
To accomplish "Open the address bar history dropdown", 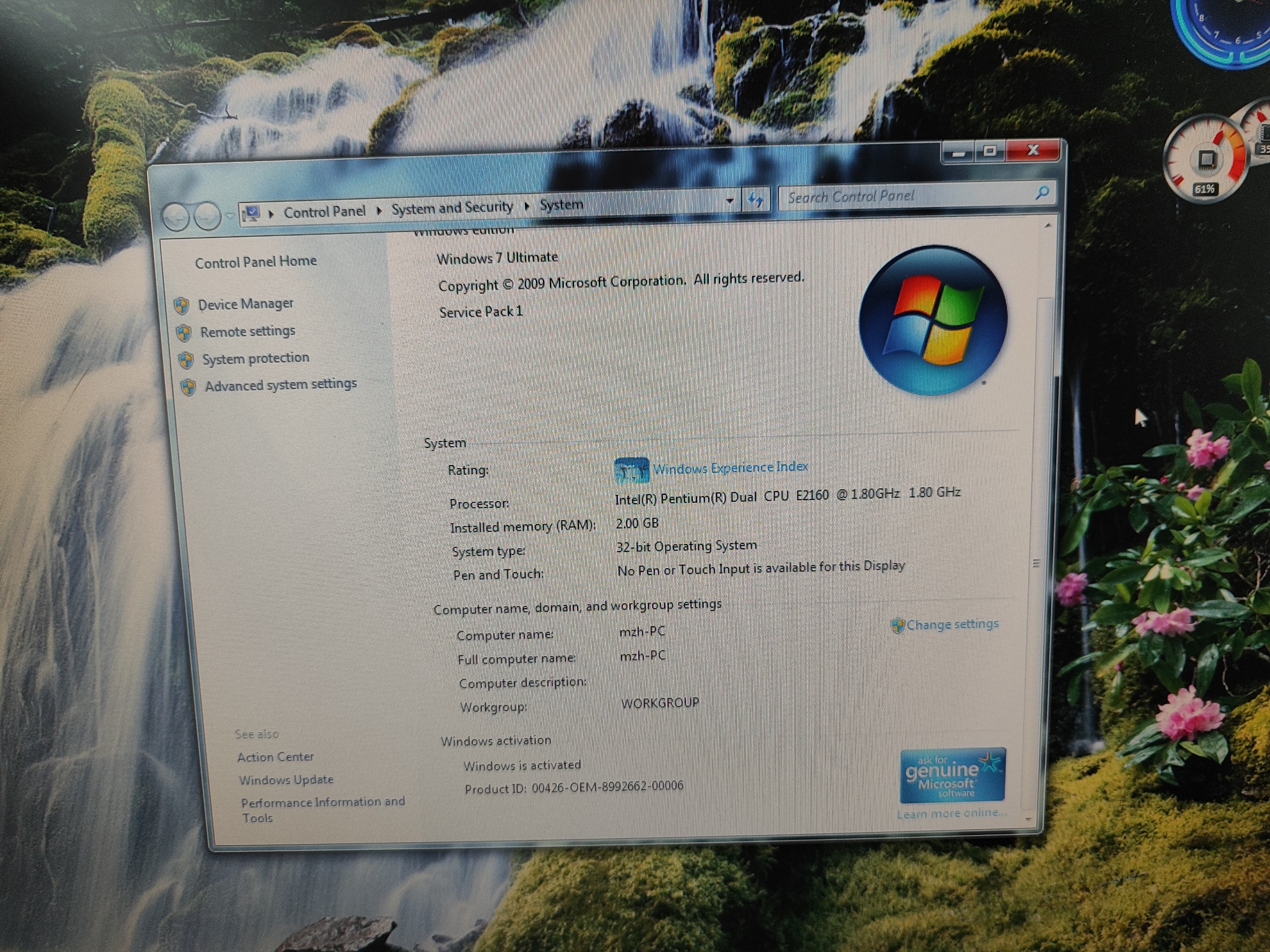I will tap(730, 201).
